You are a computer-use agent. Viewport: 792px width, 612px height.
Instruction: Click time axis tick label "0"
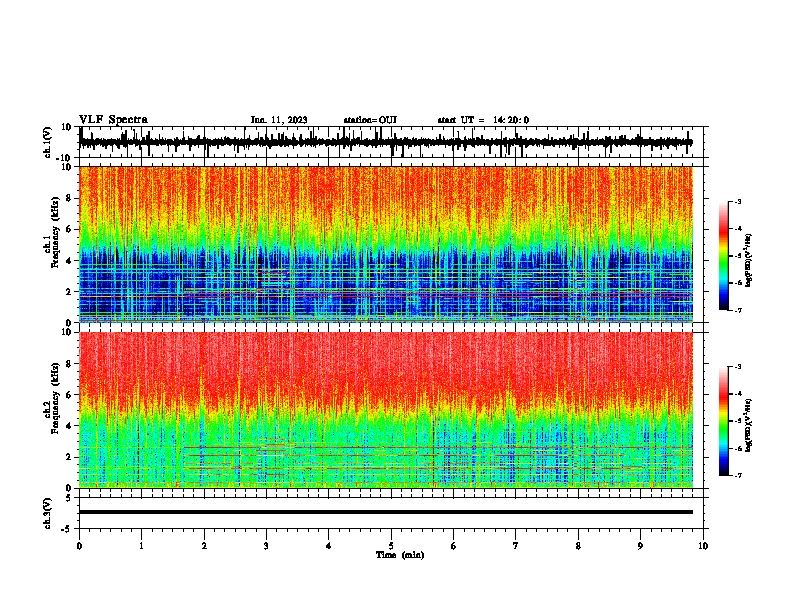tap(79, 546)
